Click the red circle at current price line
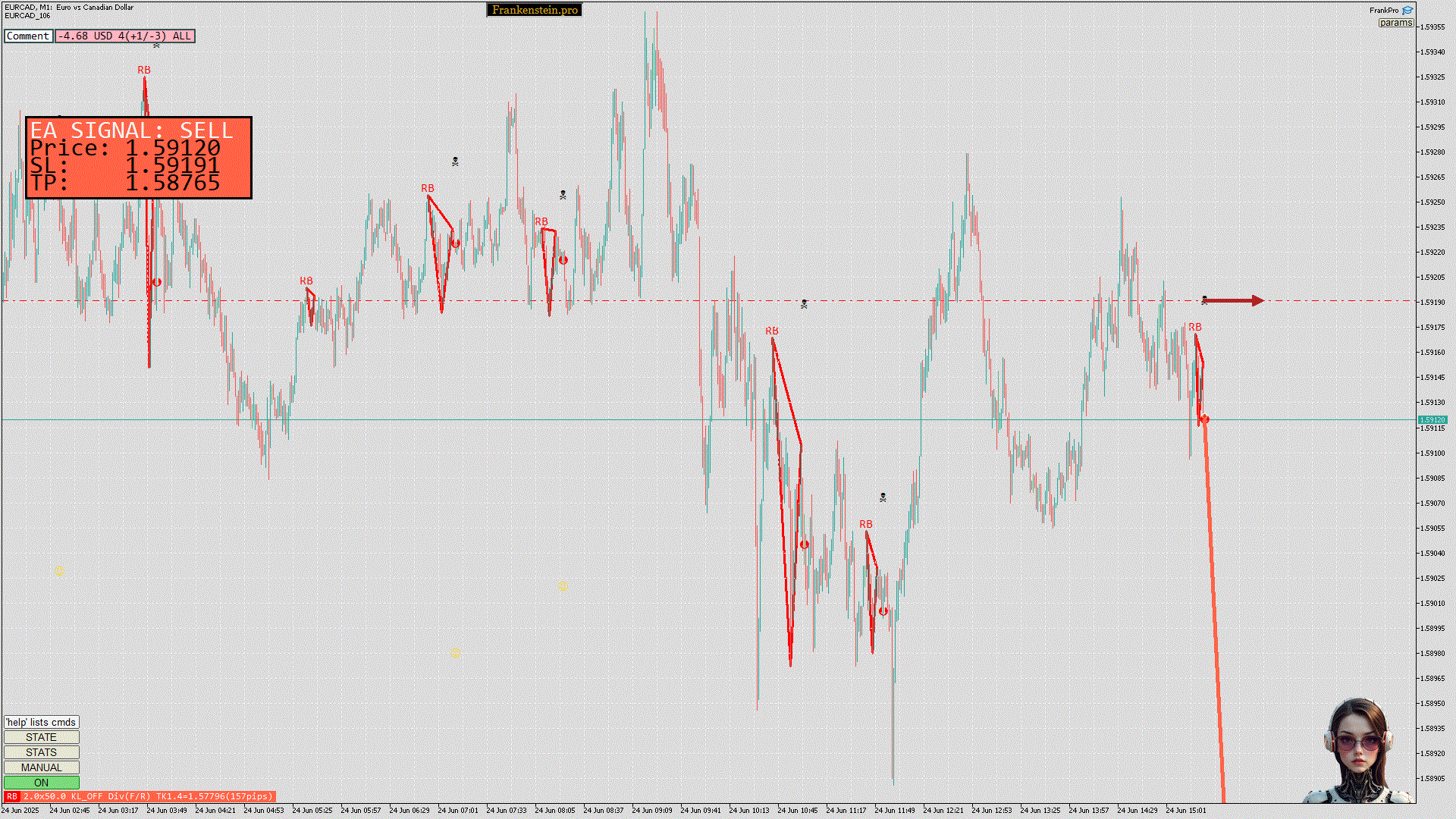This screenshot has height=819, width=1456. coord(1204,419)
